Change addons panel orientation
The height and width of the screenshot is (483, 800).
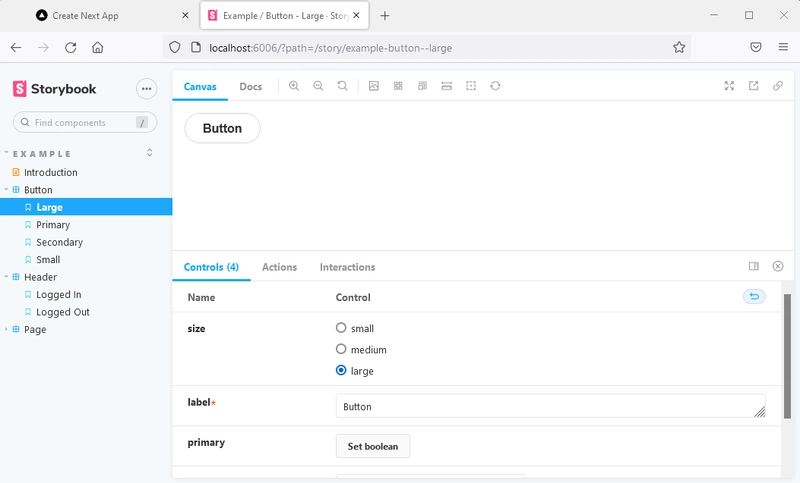[x=754, y=266]
